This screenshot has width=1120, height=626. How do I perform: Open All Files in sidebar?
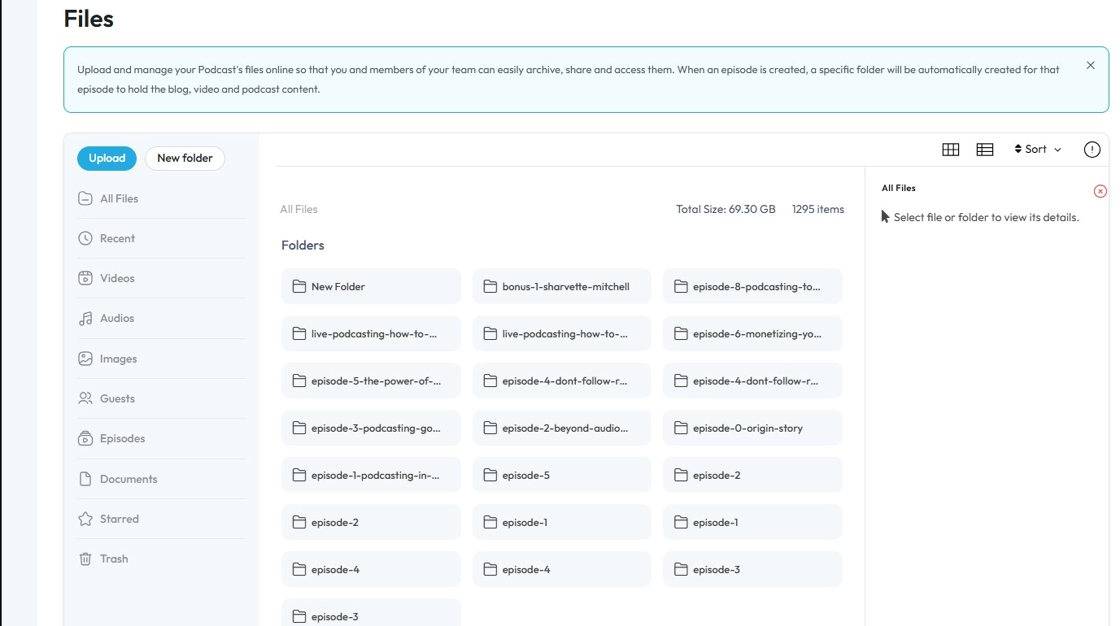tap(118, 199)
